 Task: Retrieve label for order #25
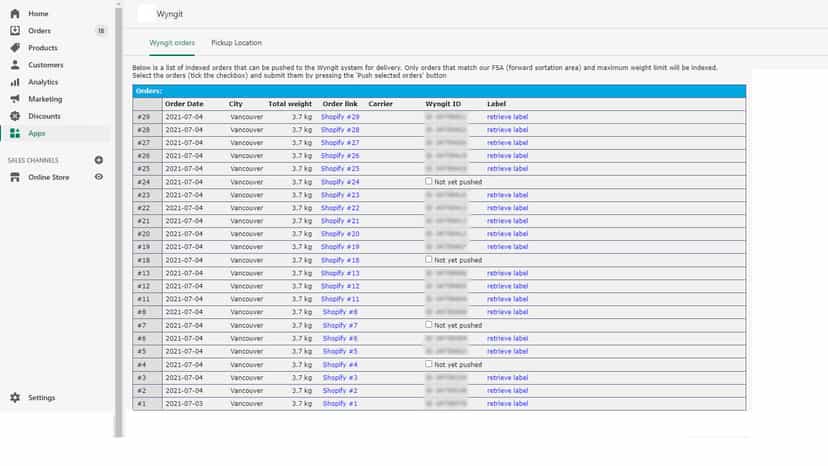pos(507,169)
